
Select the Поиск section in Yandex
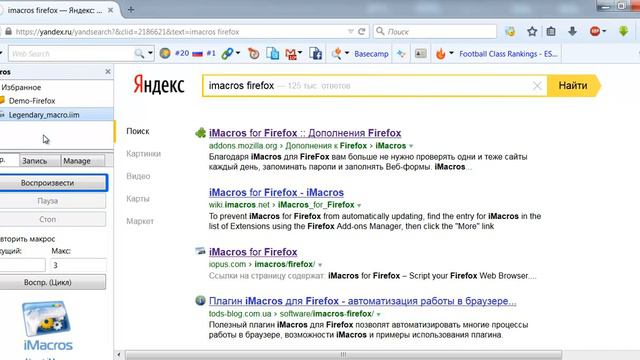138,131
